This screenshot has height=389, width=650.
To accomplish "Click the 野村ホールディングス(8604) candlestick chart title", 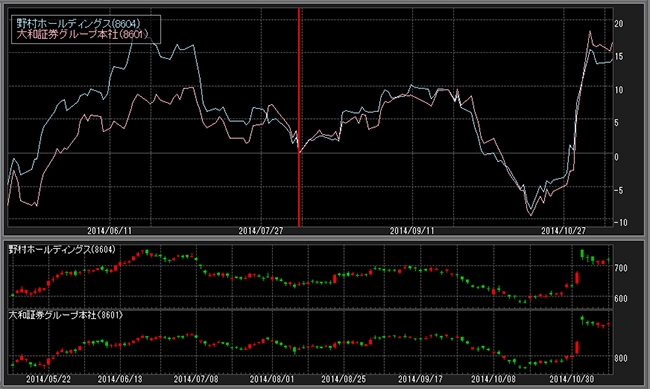I will click(x=62, y=250).
